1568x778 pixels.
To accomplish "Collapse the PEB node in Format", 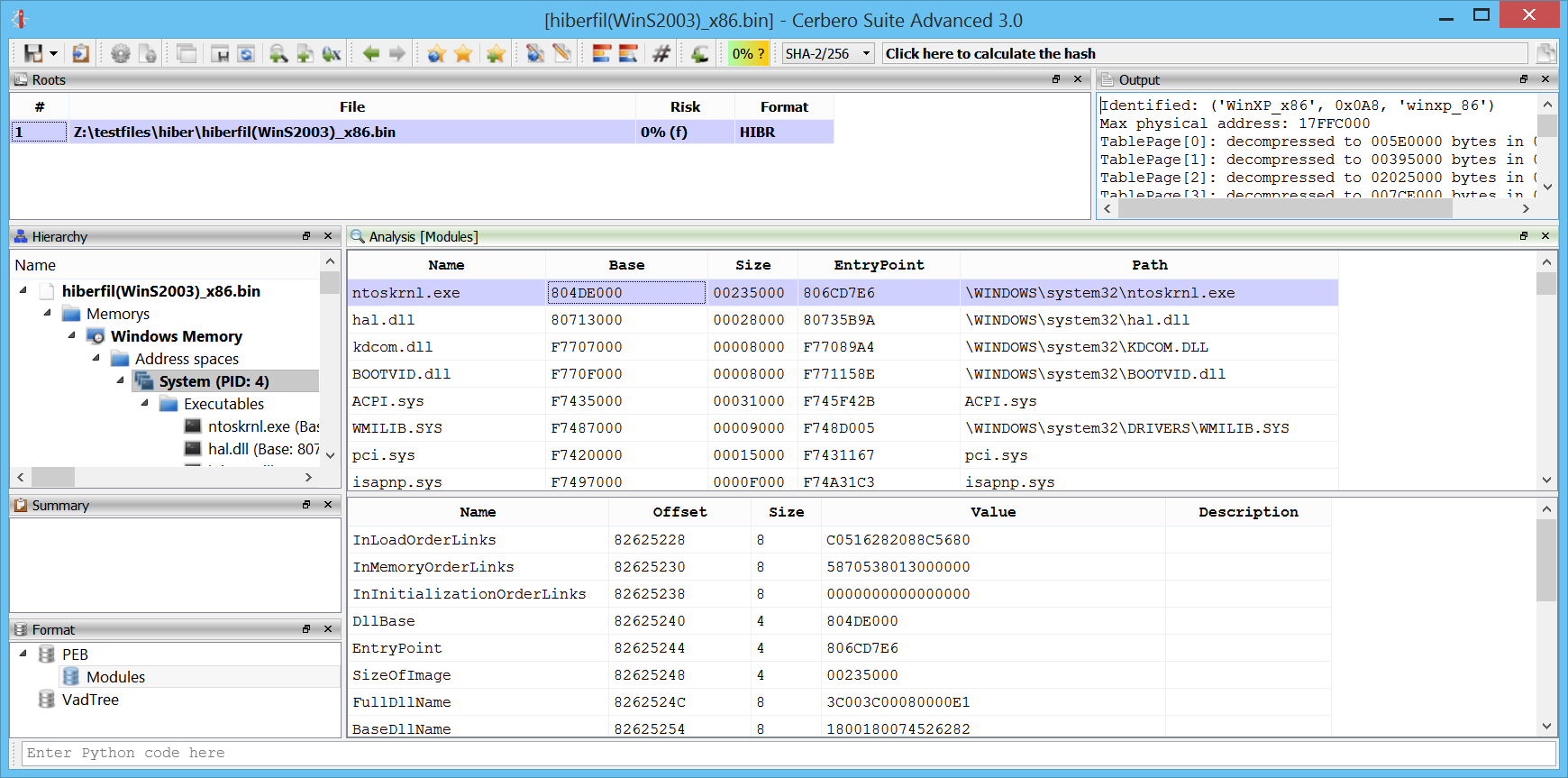I will [23, 654].
